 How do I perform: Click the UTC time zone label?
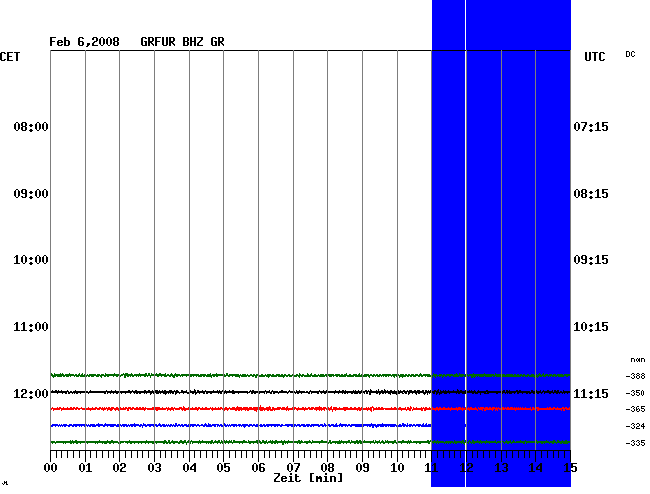click(x=594, y=57)
